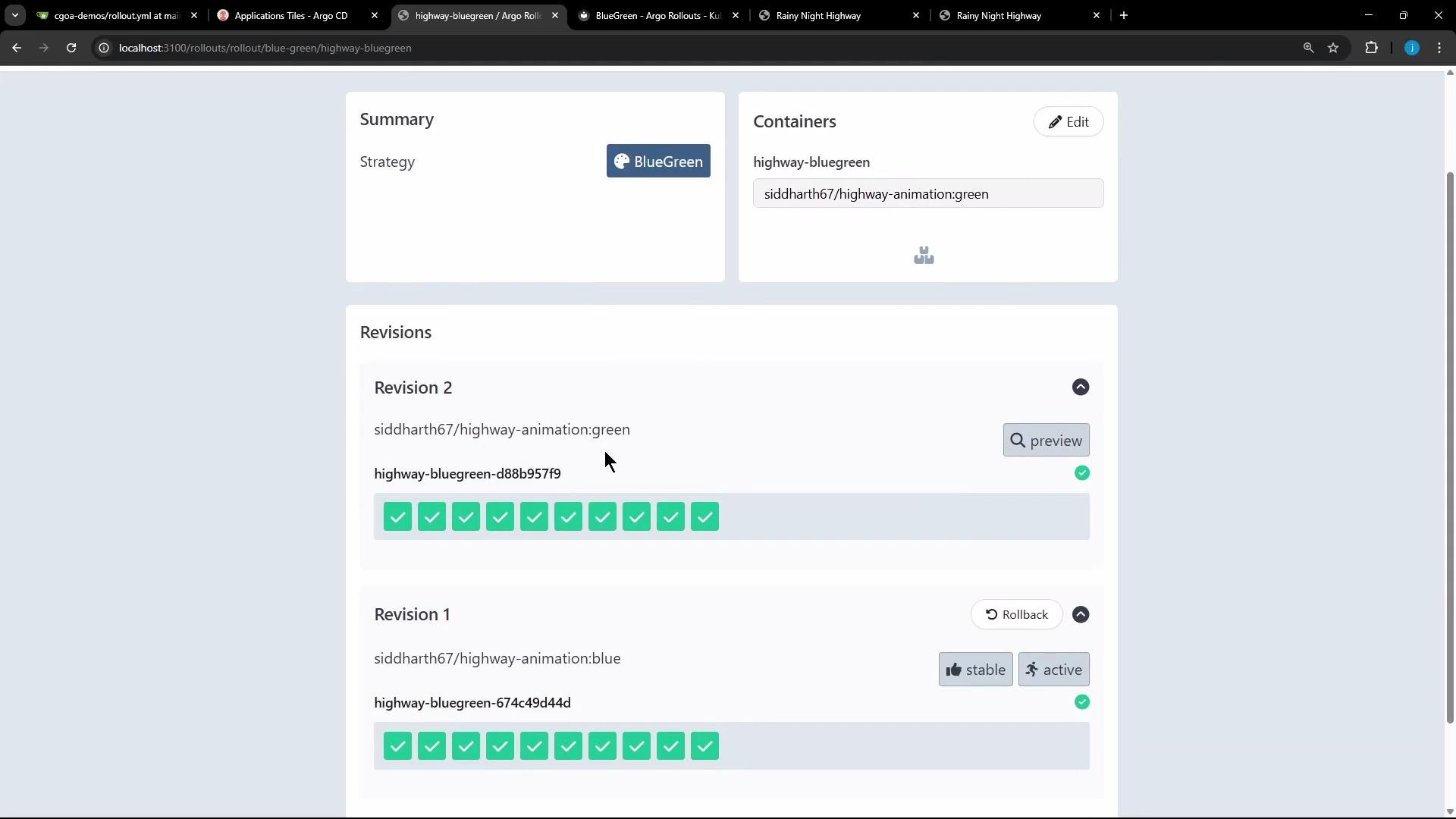Switch to cgoa-demos/rollout.yml browser tab

click(x=118, y=15)
